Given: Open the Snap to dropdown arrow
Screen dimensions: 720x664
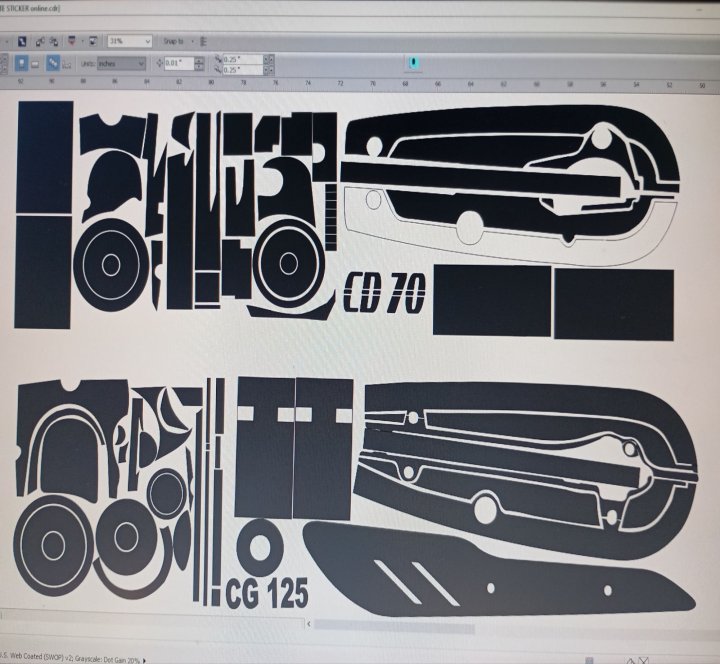Looking at the screenshot, I should (192, 42).
